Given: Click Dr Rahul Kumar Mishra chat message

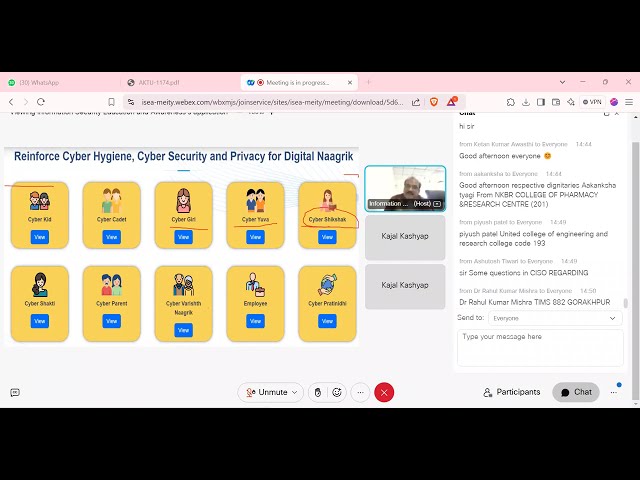Looking at the screenshot, I should 535,302.
